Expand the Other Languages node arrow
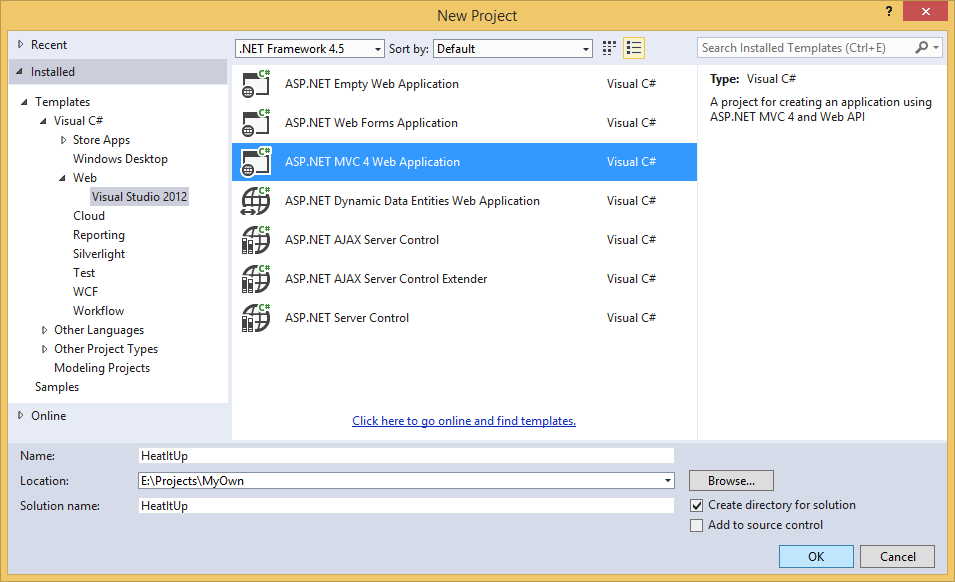 (x=44, y=330)
